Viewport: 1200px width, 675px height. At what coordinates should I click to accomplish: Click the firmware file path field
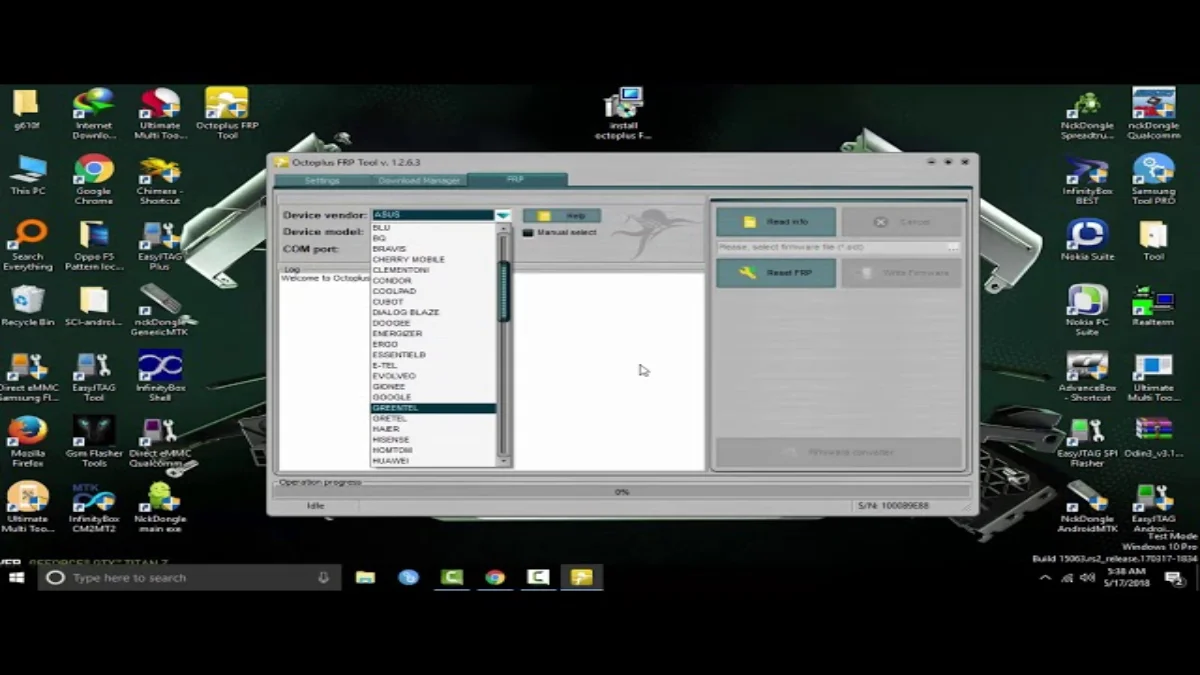(831, 247)
